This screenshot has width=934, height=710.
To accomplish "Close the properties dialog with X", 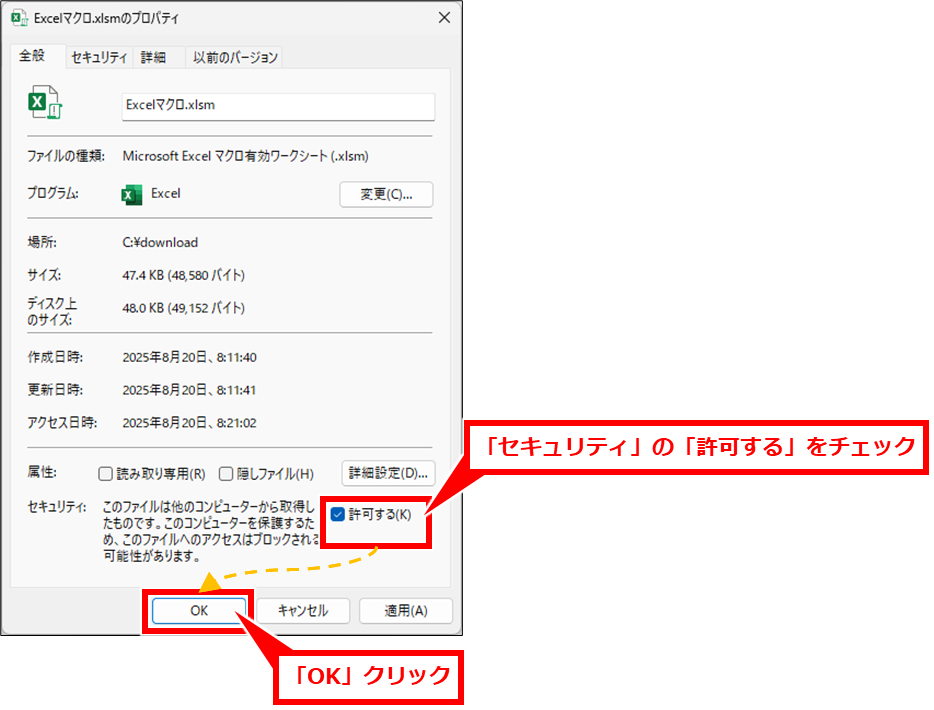I will [x=444, y=18].
